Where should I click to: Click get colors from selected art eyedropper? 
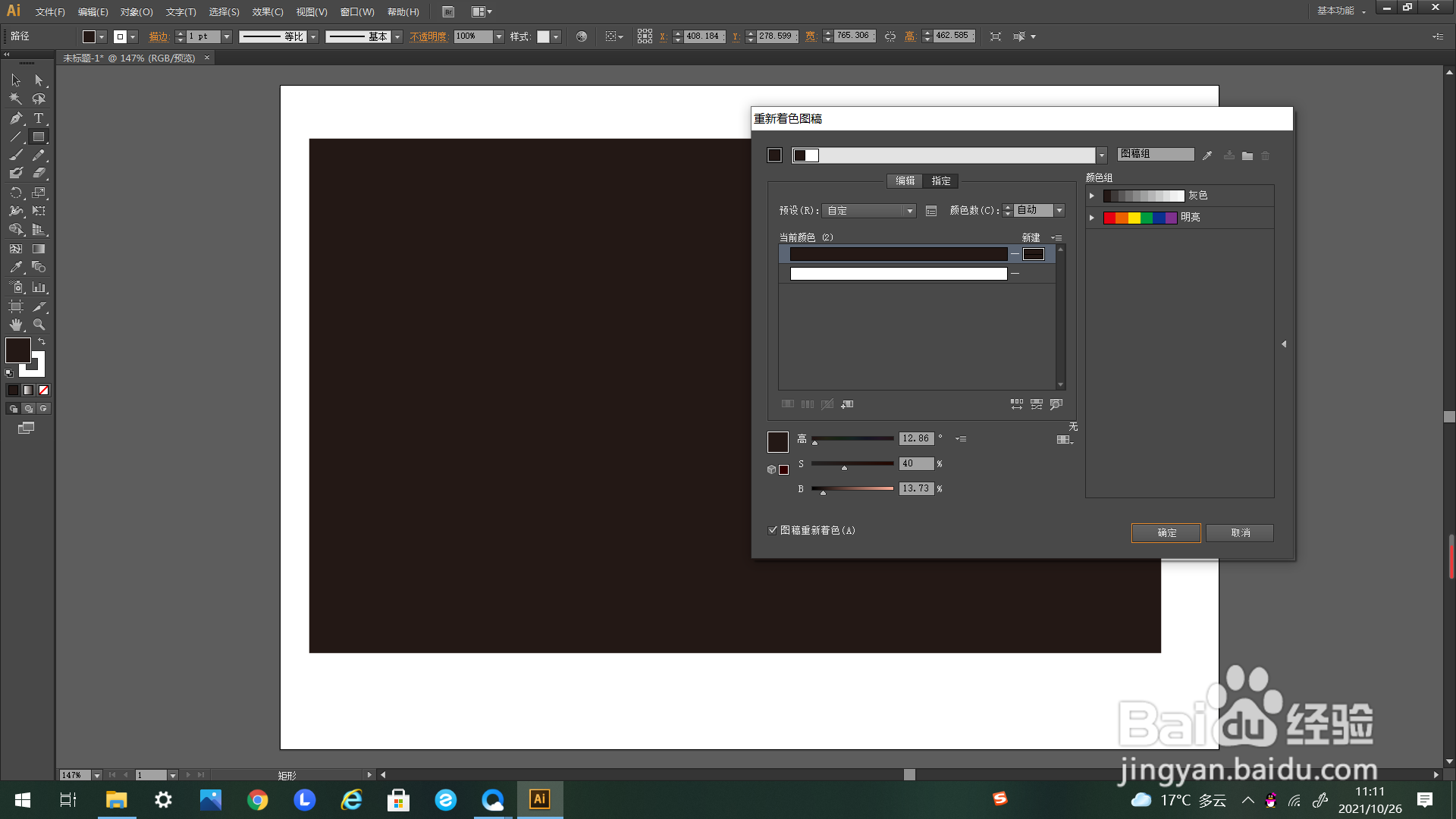point(1207,155)
